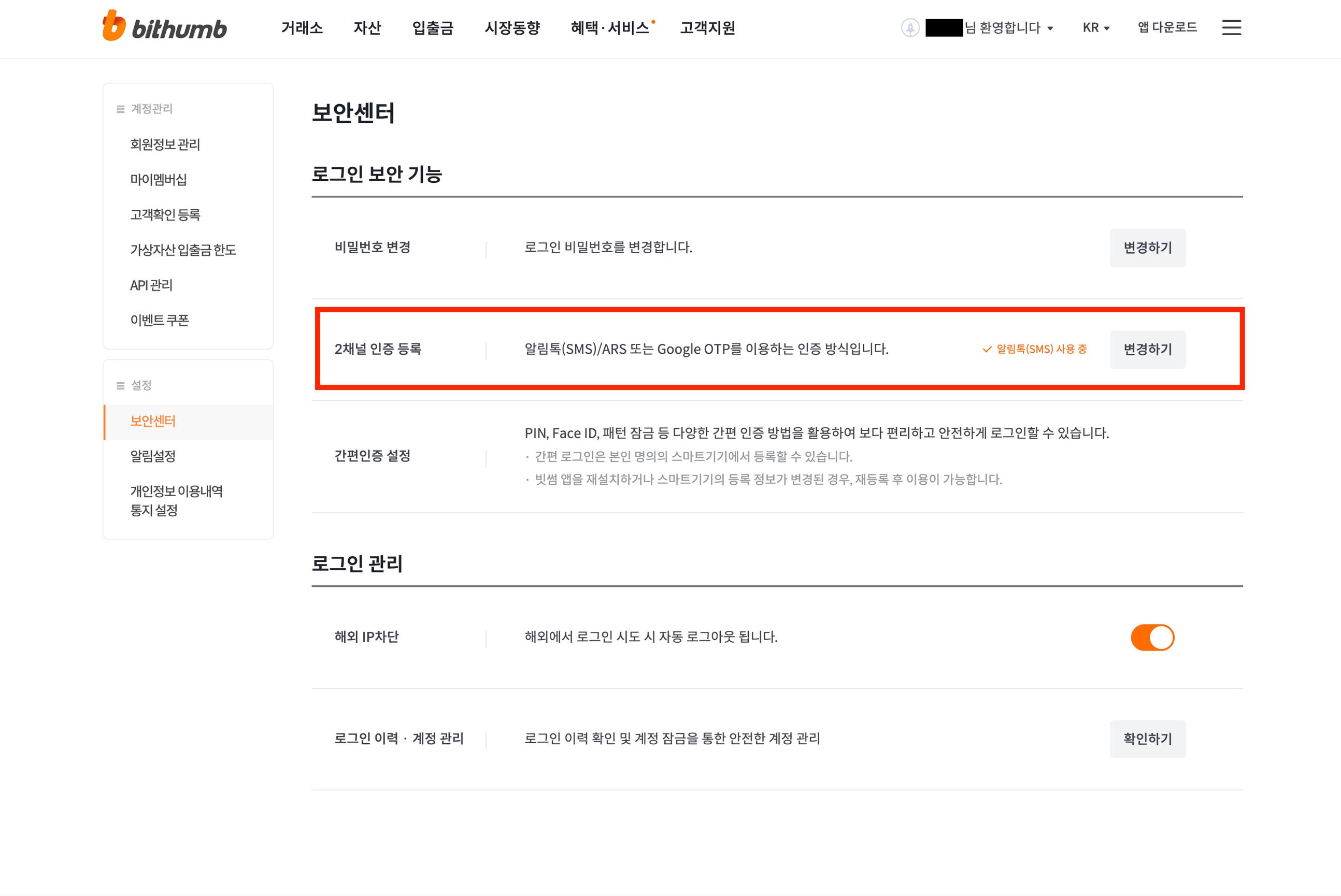Click the checkmark next to 알림톡(SMS) 사용 중
The width and height of the screenshot is (1341, 896).
pyautogui.click(x=987, y=349)
